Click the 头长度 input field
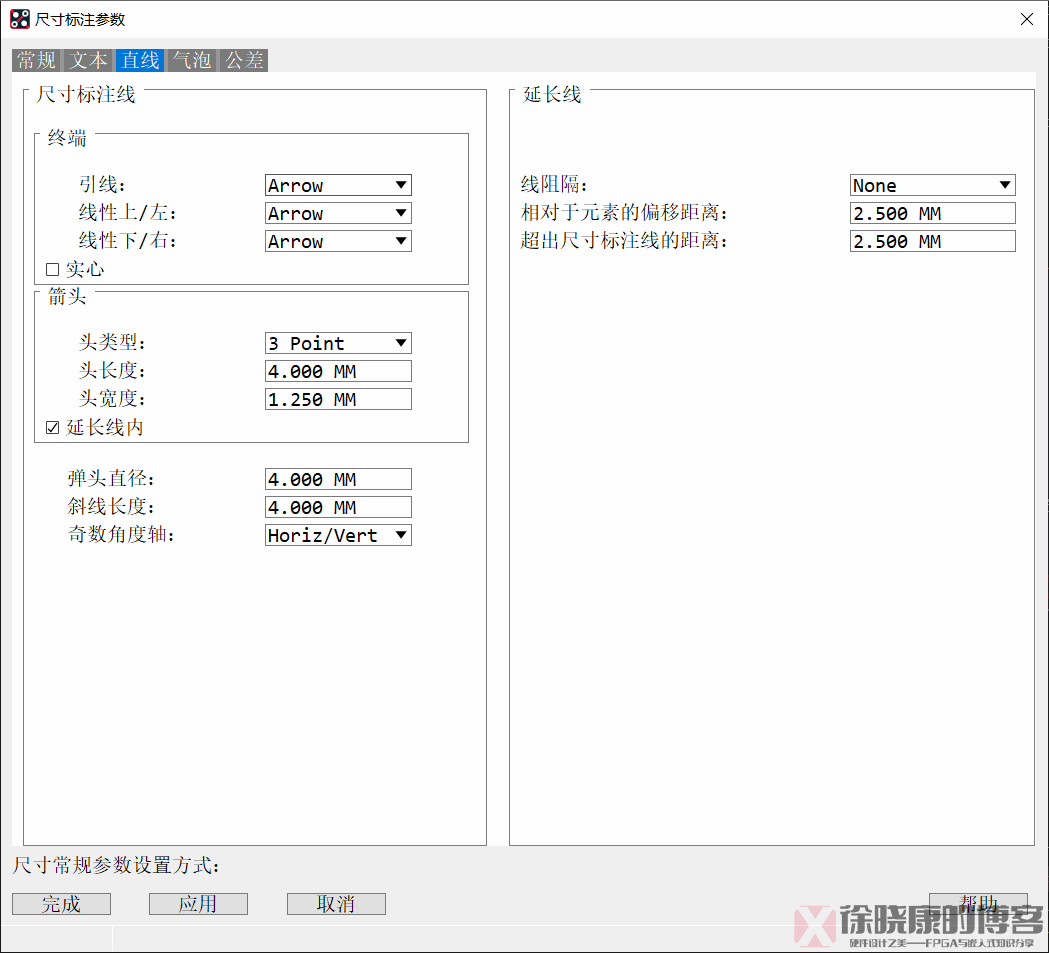This screenshot has width=1049, height=953. (x=338, y=371)
